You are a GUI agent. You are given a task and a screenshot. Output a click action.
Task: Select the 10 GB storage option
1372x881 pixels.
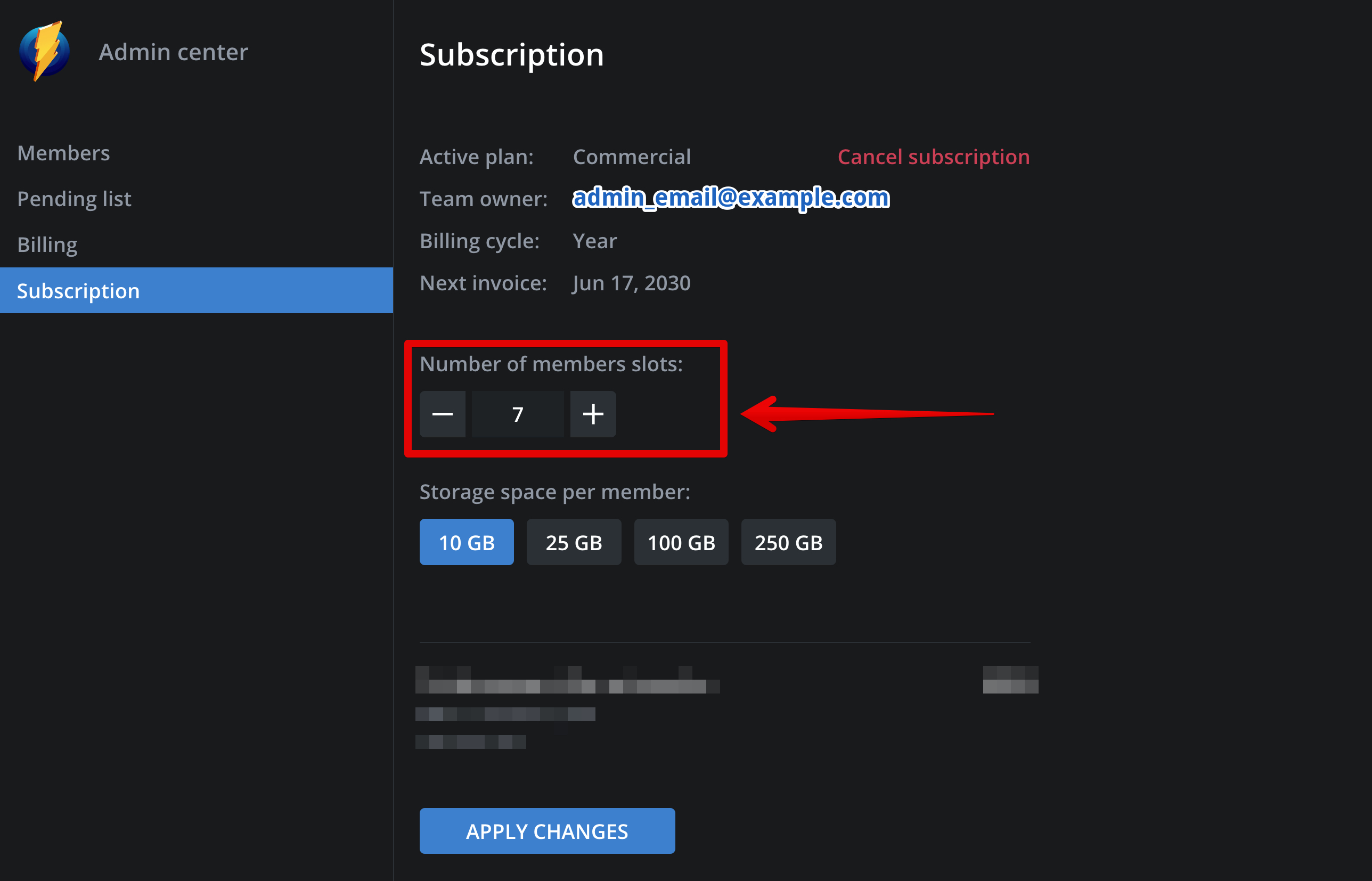tap(466, 542)
